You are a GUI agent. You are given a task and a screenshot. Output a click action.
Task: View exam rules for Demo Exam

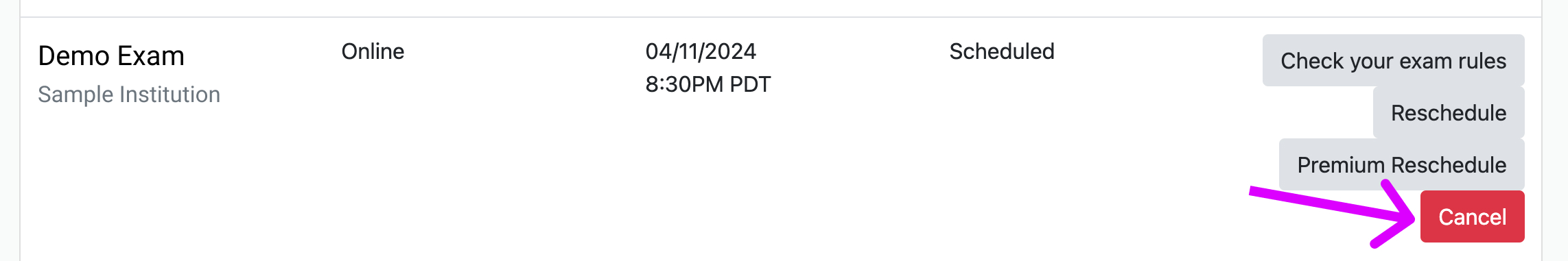tap(1393, 60)
